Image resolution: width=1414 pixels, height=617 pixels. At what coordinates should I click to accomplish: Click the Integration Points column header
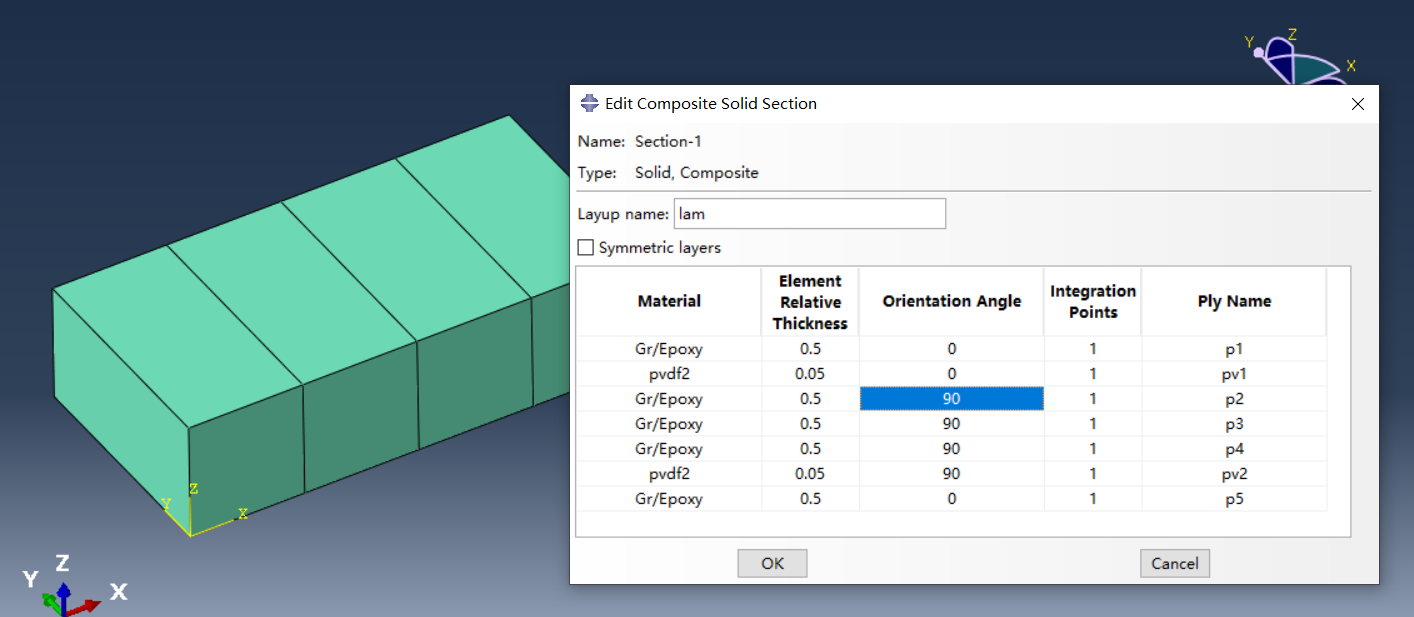(1092, 301)
